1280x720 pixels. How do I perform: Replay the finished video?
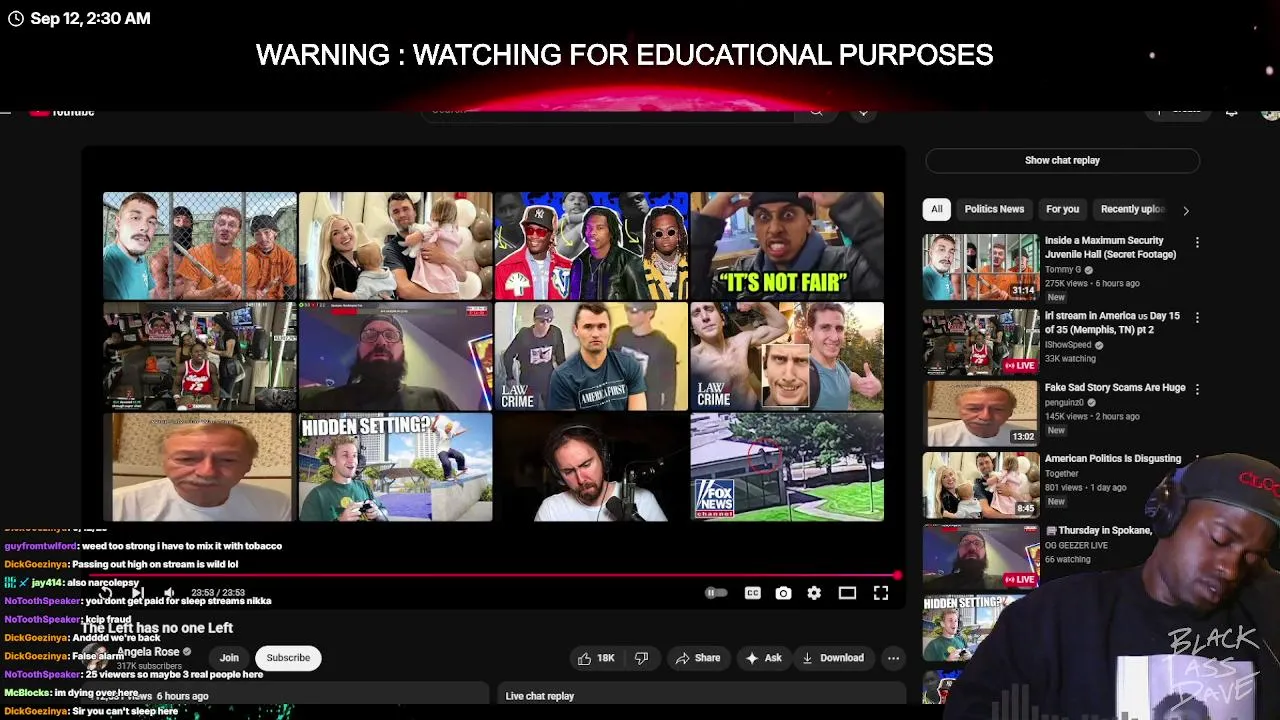click(x=106, y=593)
